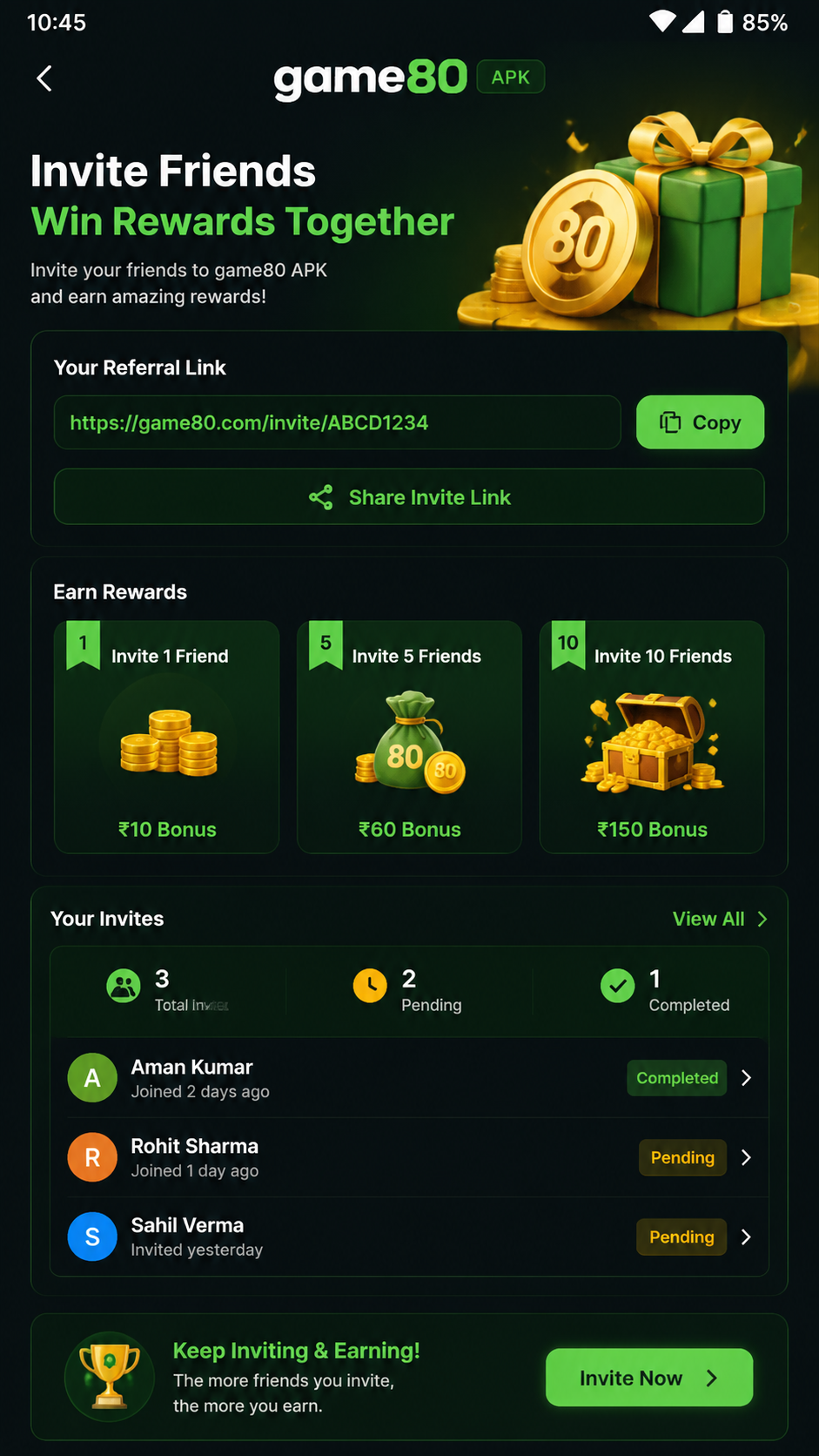Tap the Invite Now button

coord(649,1378)
